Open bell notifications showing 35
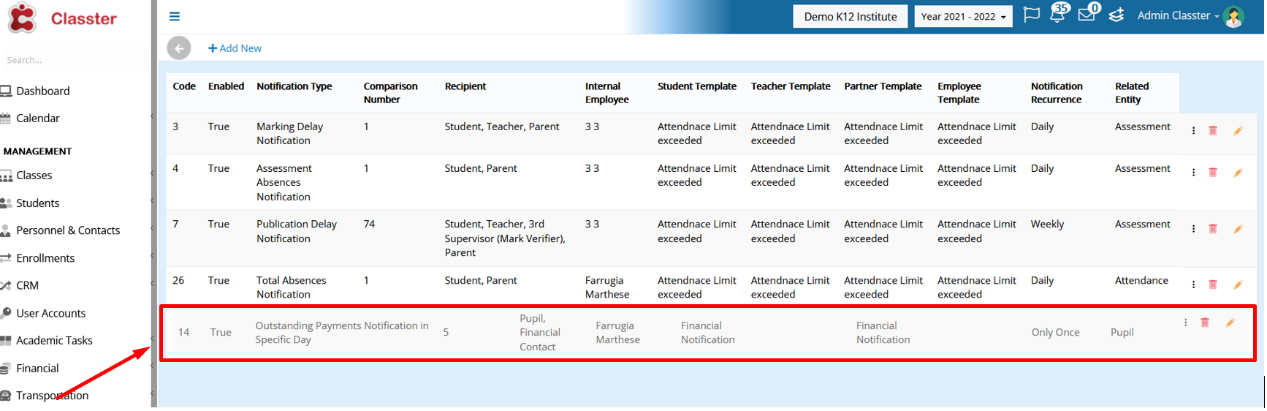 click(1059, 15)
